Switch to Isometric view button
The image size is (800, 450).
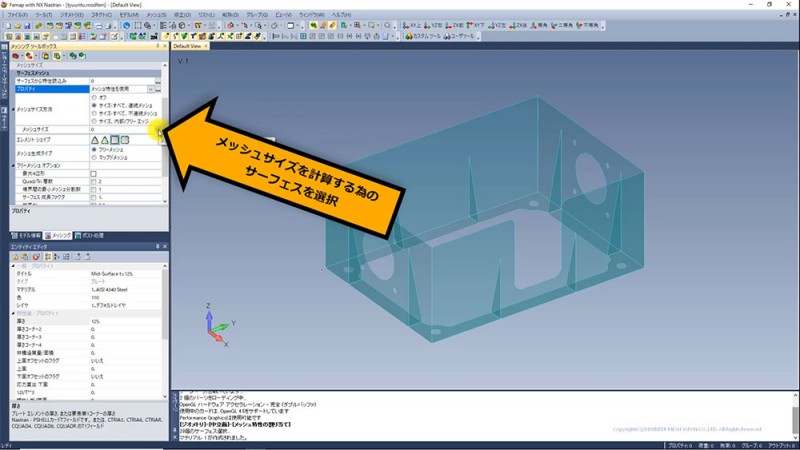click(539, 26)
